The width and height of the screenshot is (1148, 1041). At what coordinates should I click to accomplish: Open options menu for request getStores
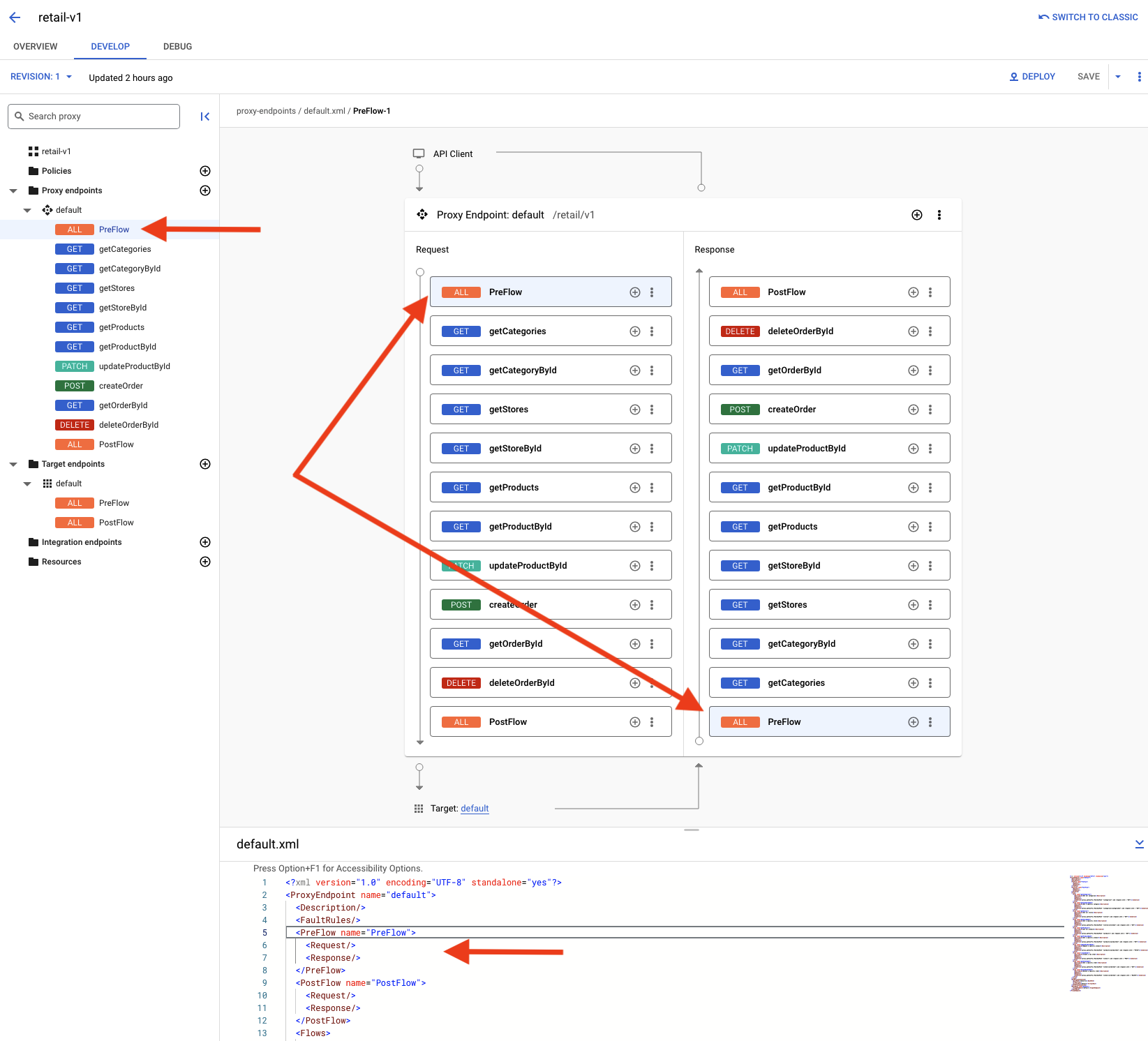click(x=652, y=410)
